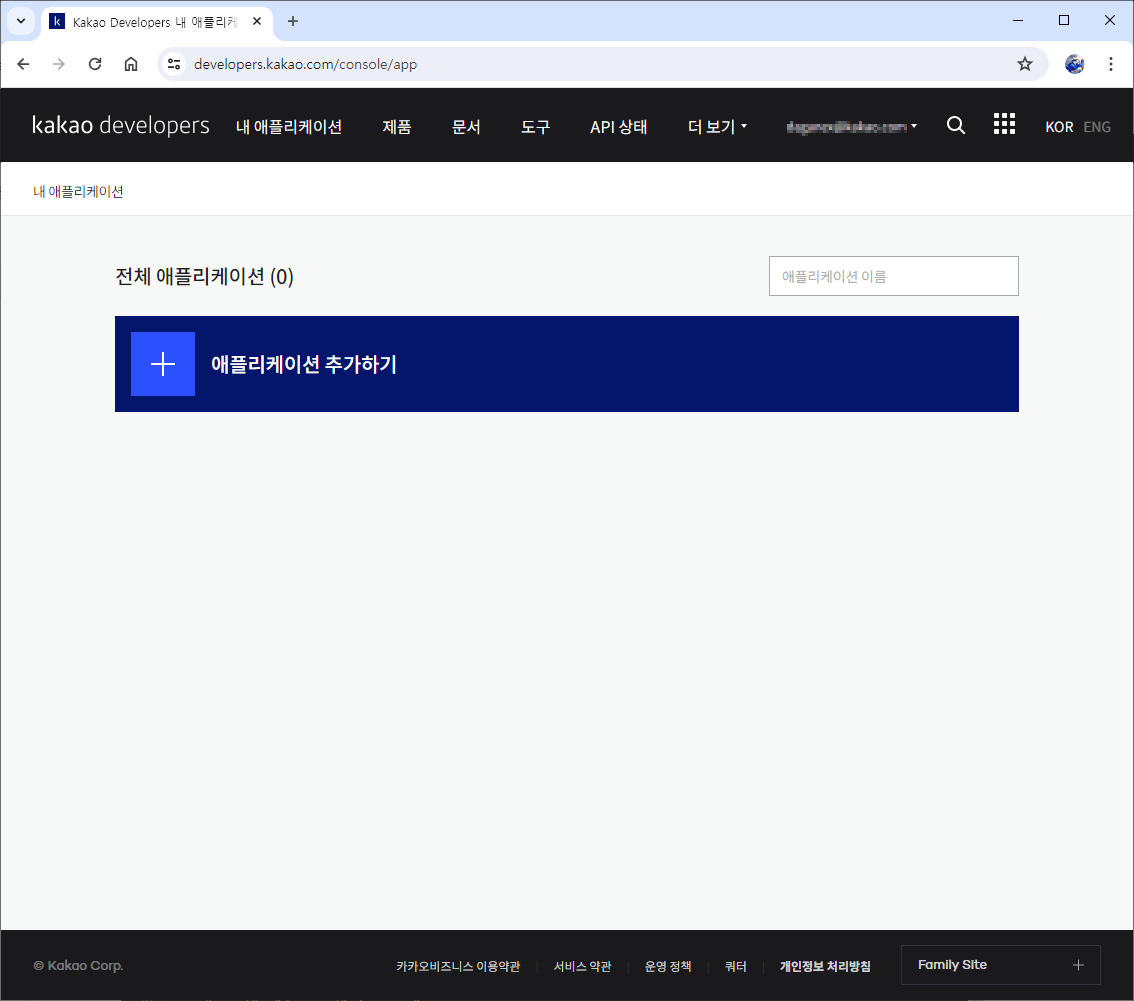The height and width of the screenshot is (1001, 1134).
Task: Minimize the browser window
Action: [1018, 20]
